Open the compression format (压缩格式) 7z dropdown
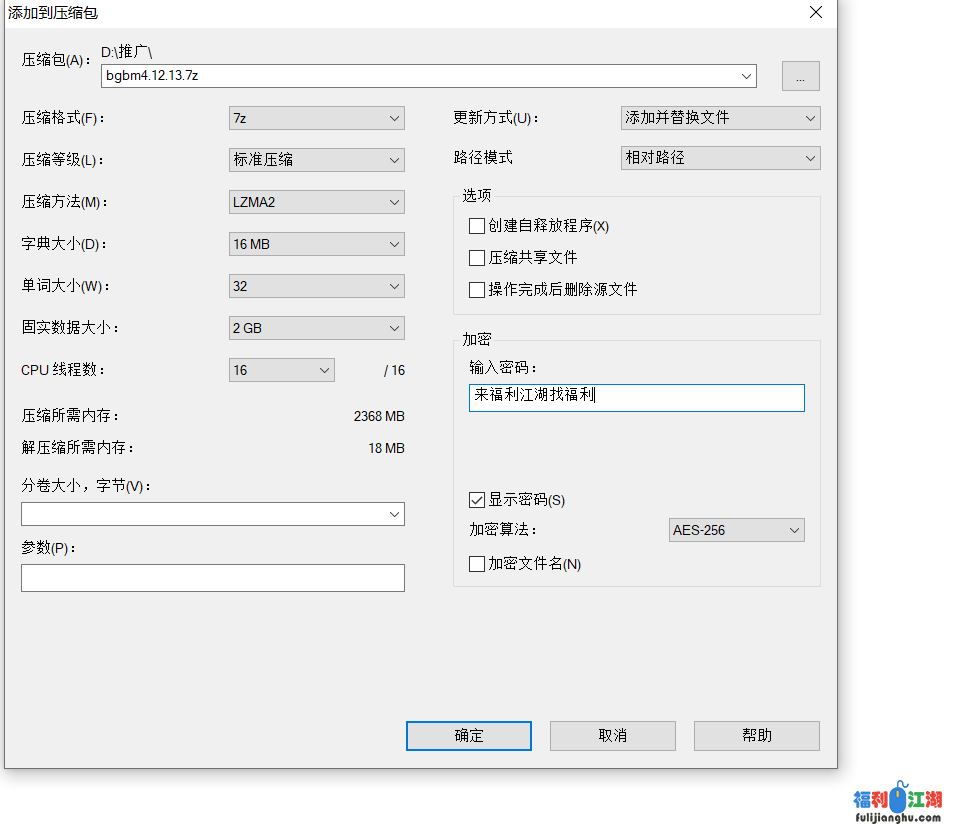953x833 pixels. [x=316, y=118]
